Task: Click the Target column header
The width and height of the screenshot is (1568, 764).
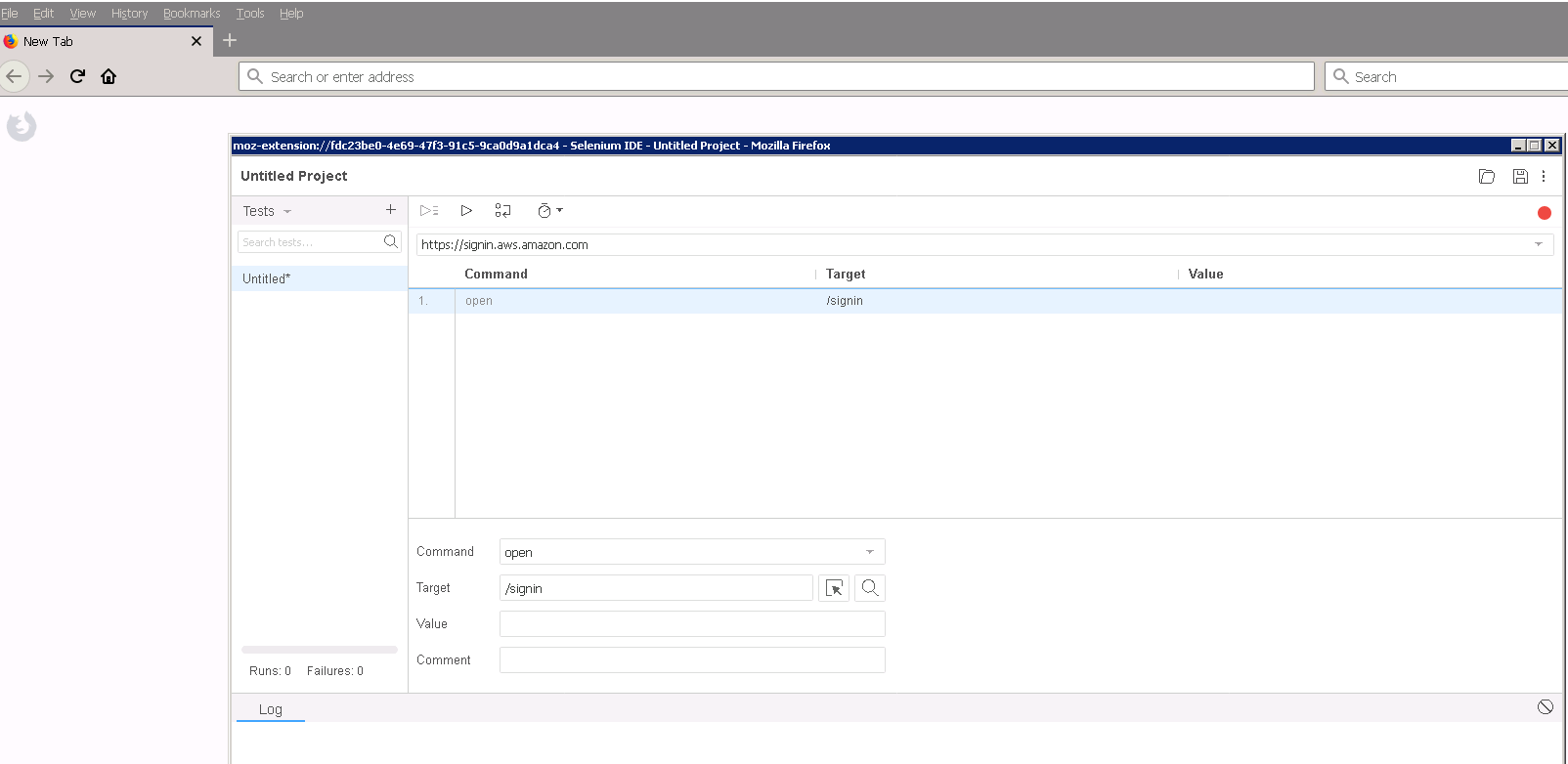Action: 846,275
